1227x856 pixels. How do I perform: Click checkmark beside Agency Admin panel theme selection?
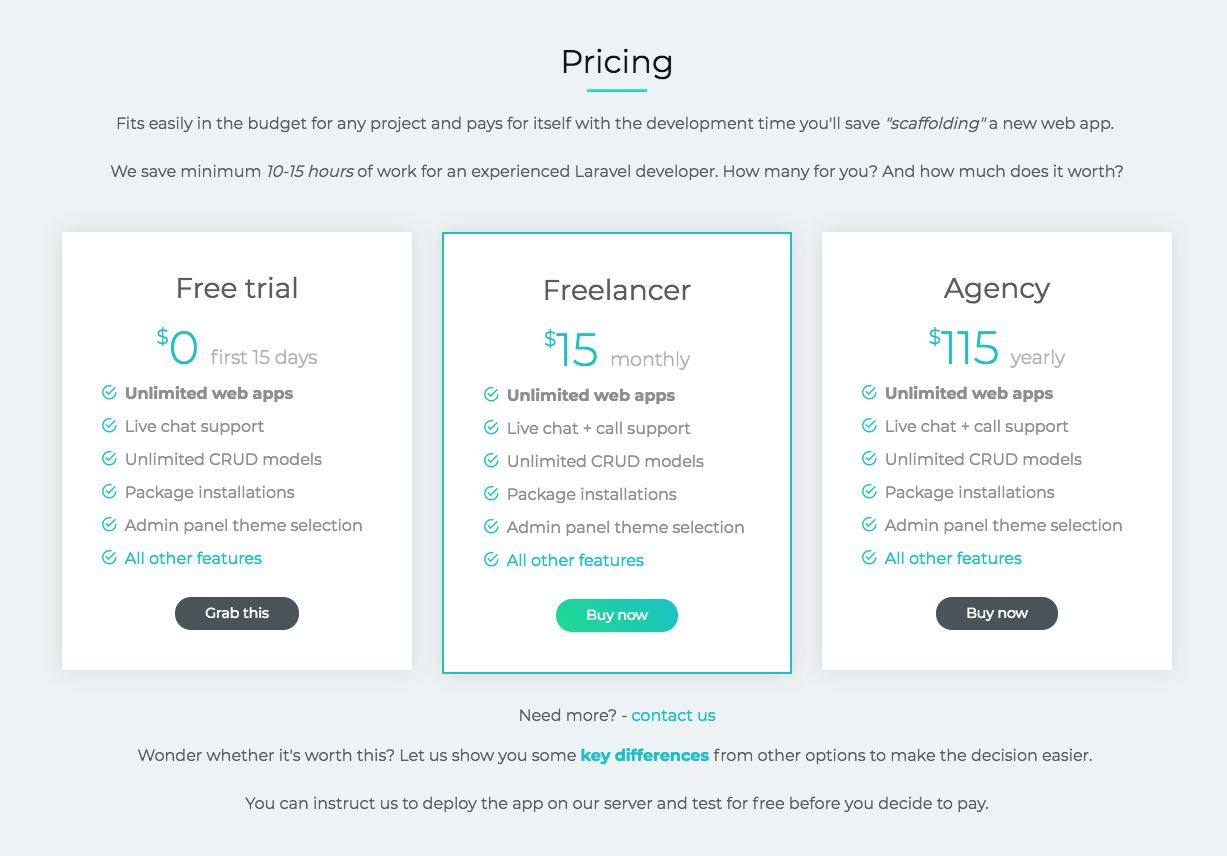(x=870, y=525)
